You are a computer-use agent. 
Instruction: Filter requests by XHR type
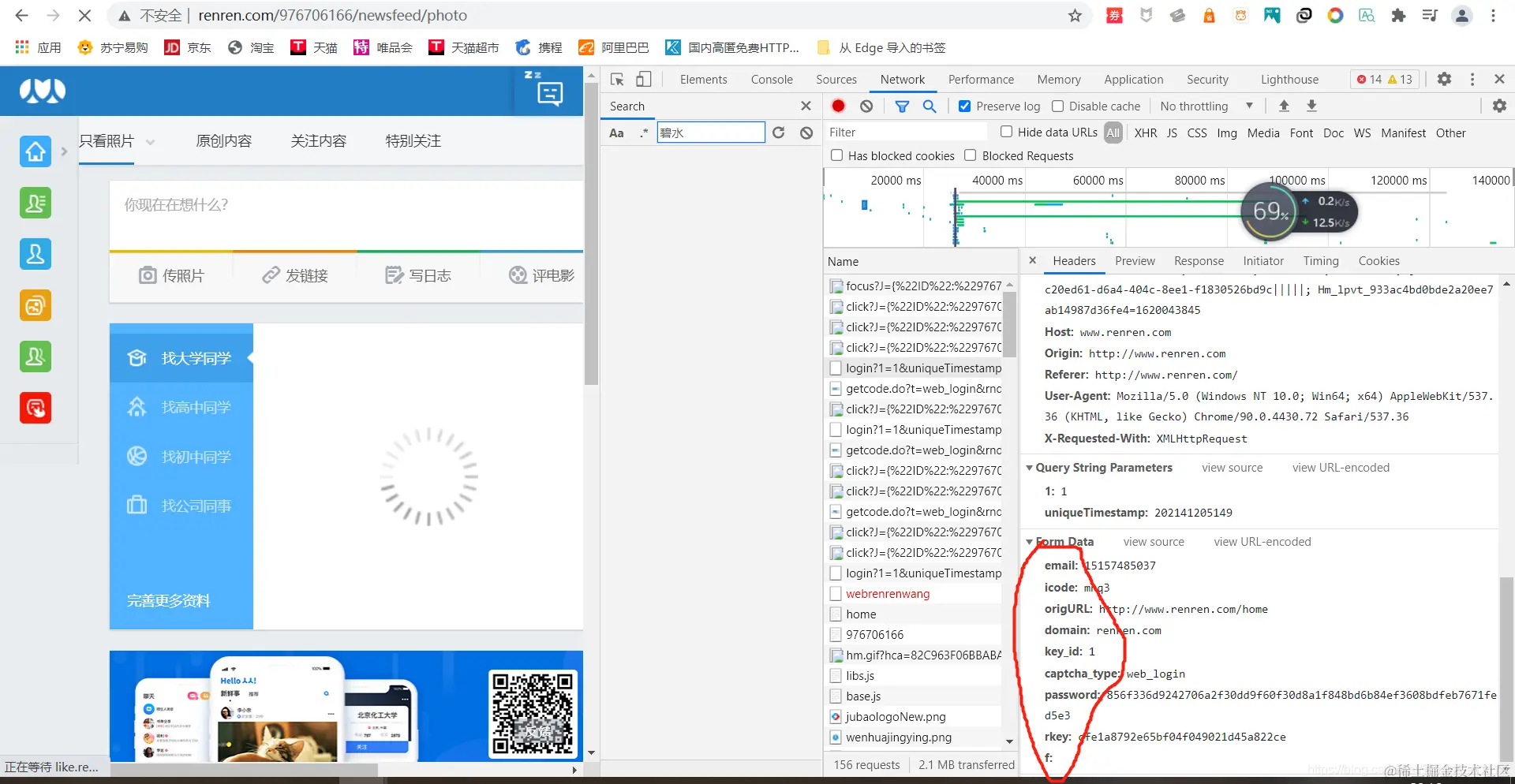1146,133
